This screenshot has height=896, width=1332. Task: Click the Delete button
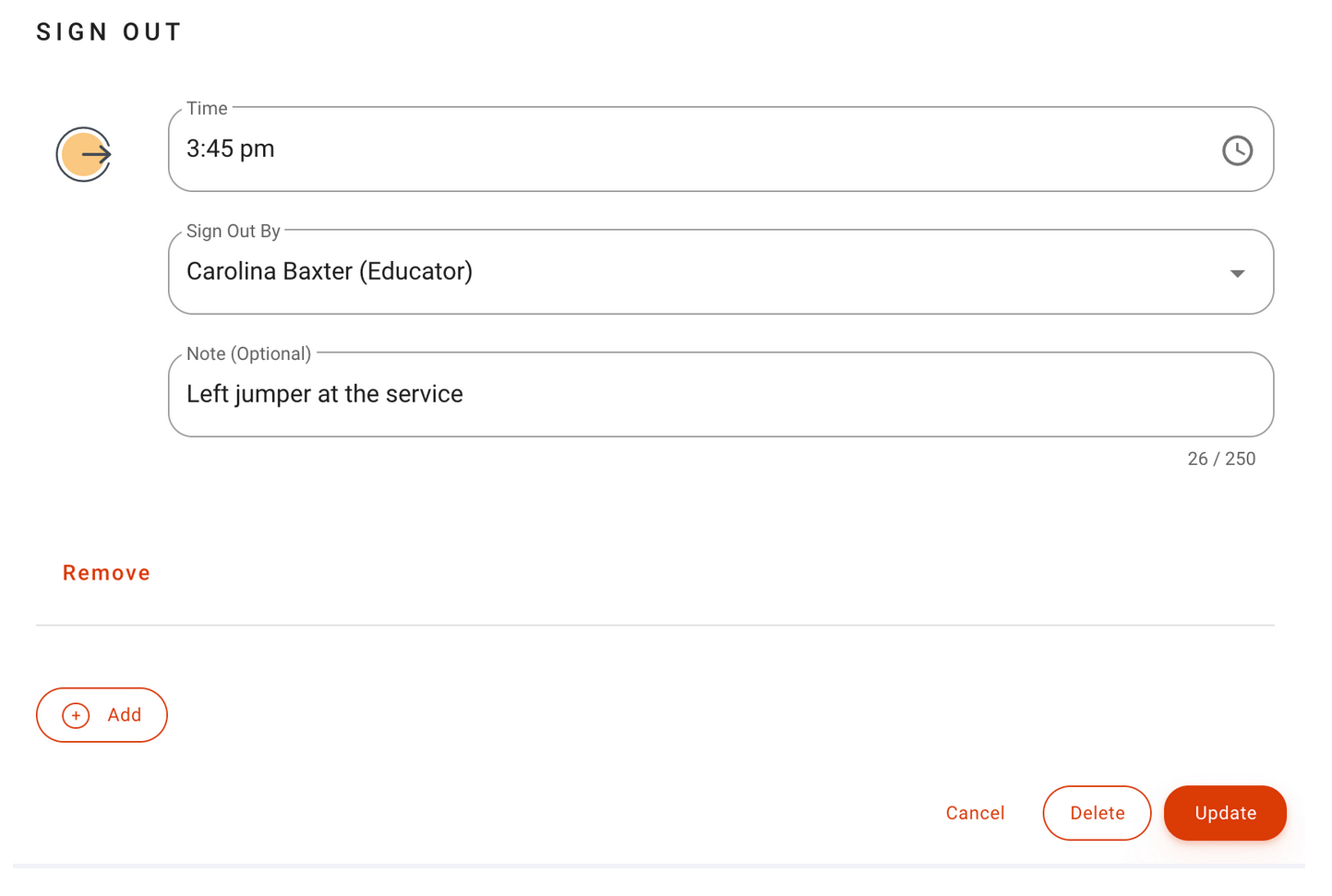click(1097, 813)
